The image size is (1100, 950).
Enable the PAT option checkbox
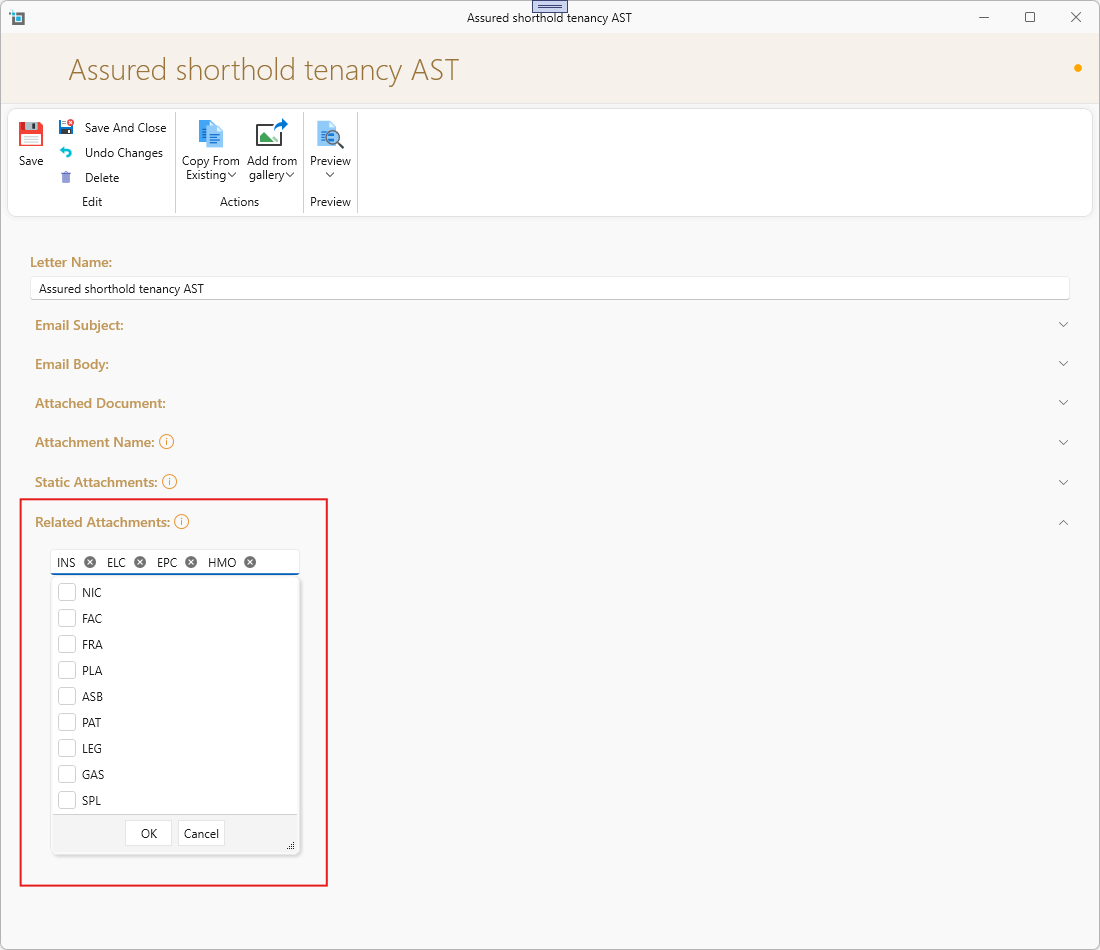point(67,723)
